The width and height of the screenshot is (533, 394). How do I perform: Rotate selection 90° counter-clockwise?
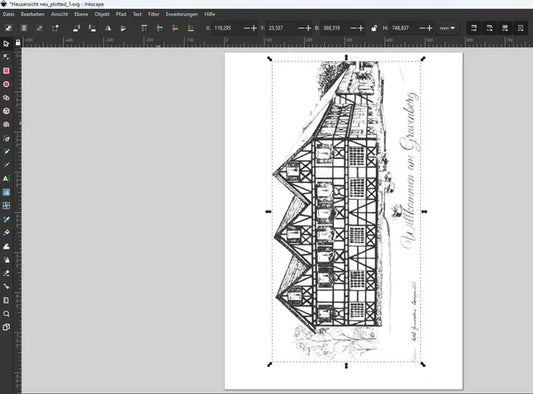(x=76, y=28)
